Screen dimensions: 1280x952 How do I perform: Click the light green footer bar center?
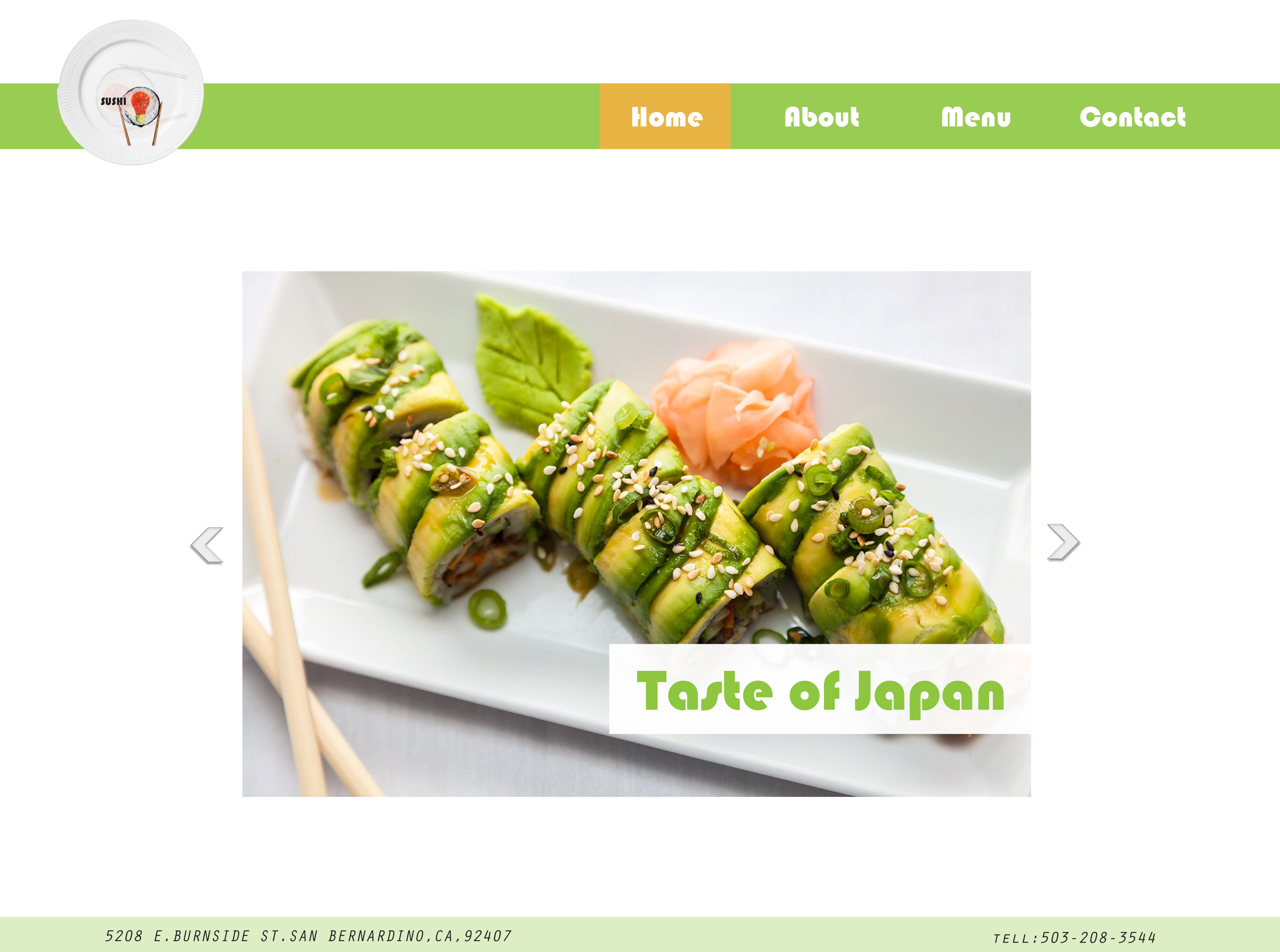640,935
